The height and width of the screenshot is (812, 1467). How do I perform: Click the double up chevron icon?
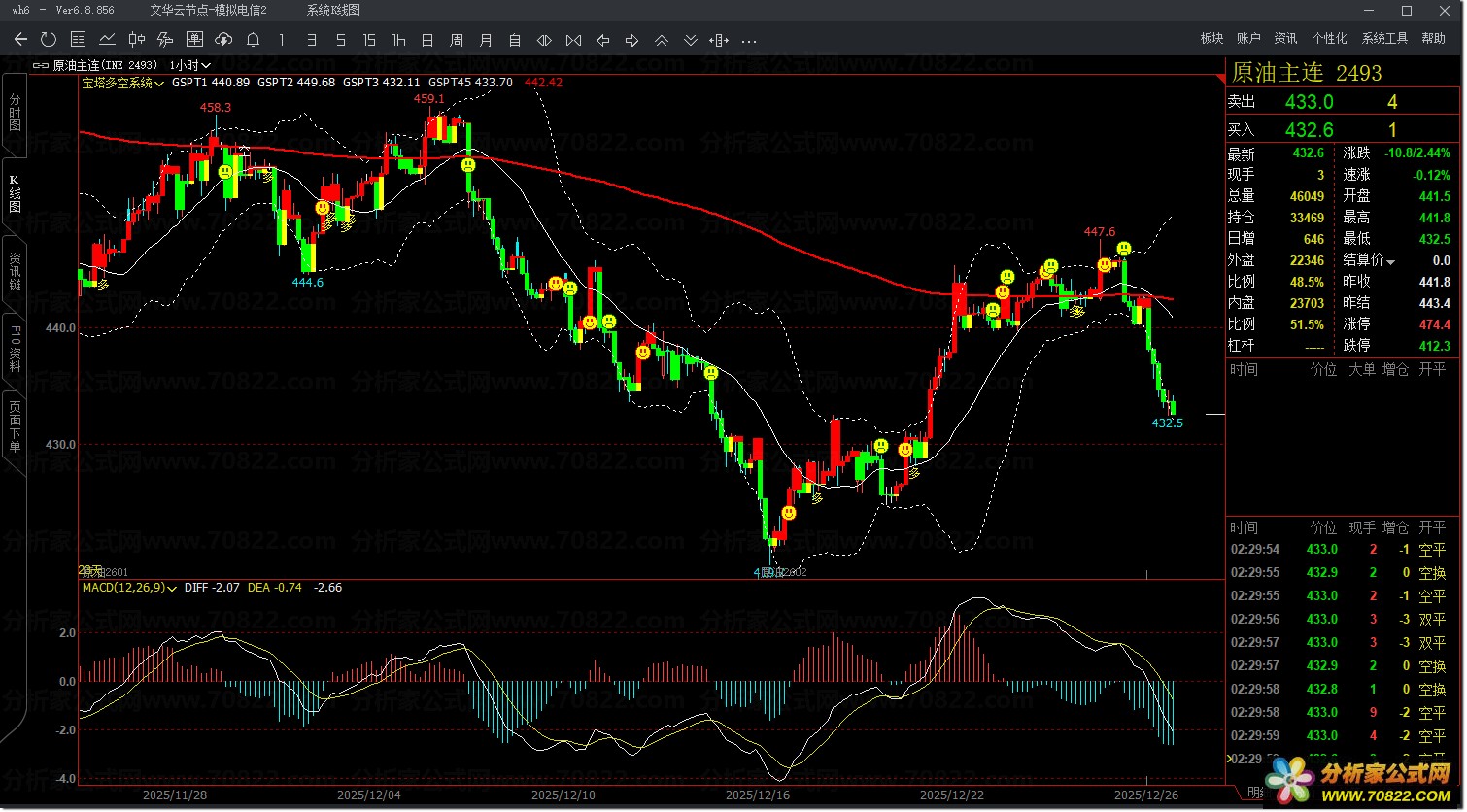coord(661,40)
